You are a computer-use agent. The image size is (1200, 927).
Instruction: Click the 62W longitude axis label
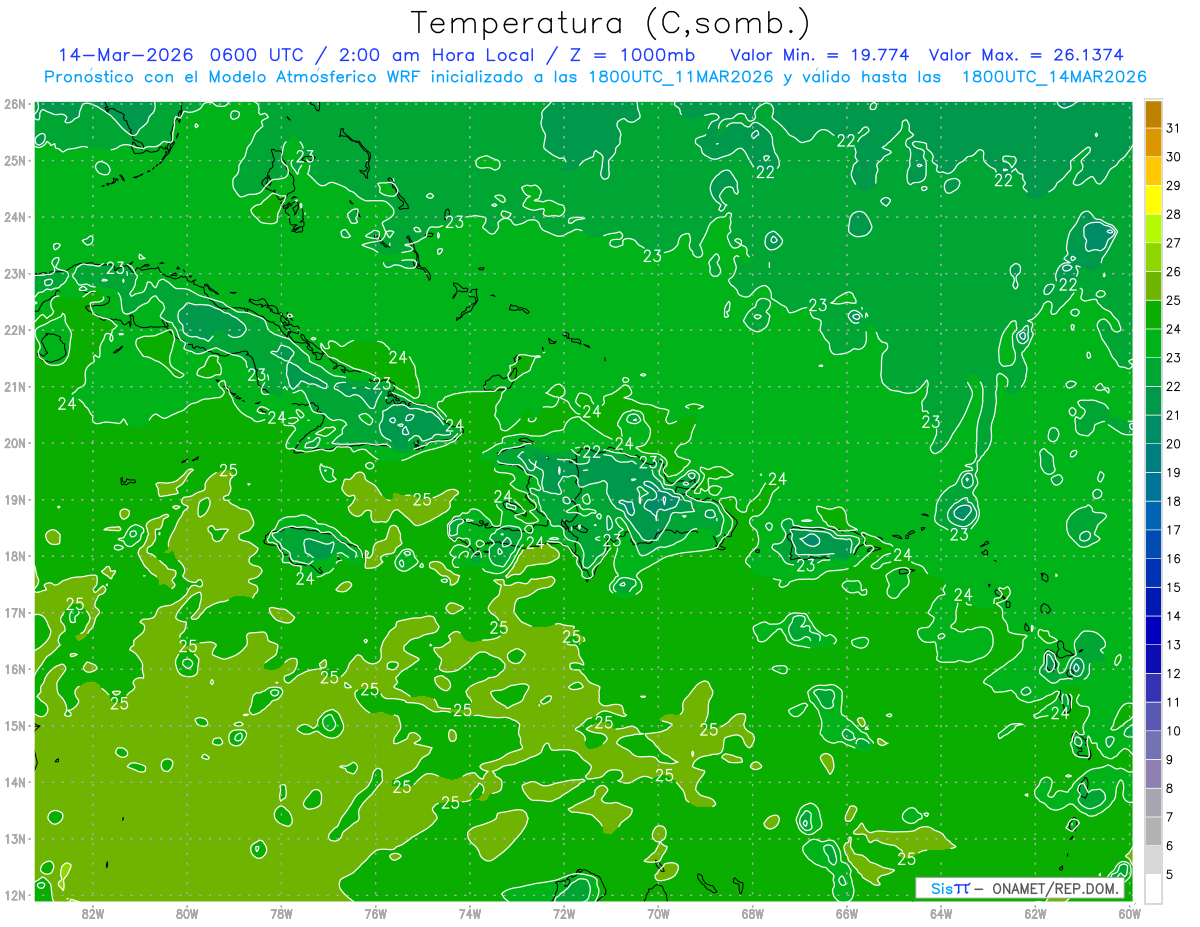(1035, 913)
